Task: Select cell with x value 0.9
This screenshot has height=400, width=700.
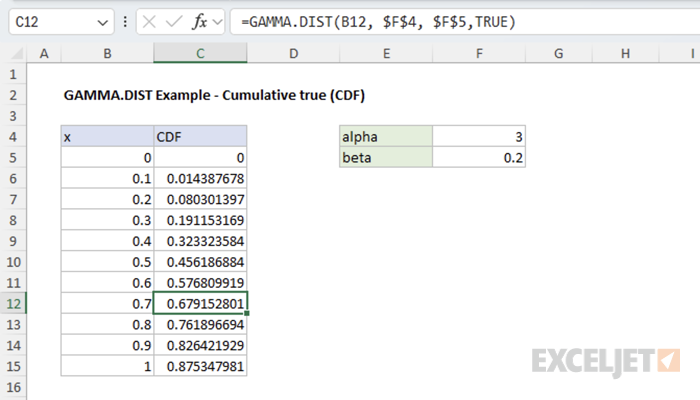Action: point(108,345)
